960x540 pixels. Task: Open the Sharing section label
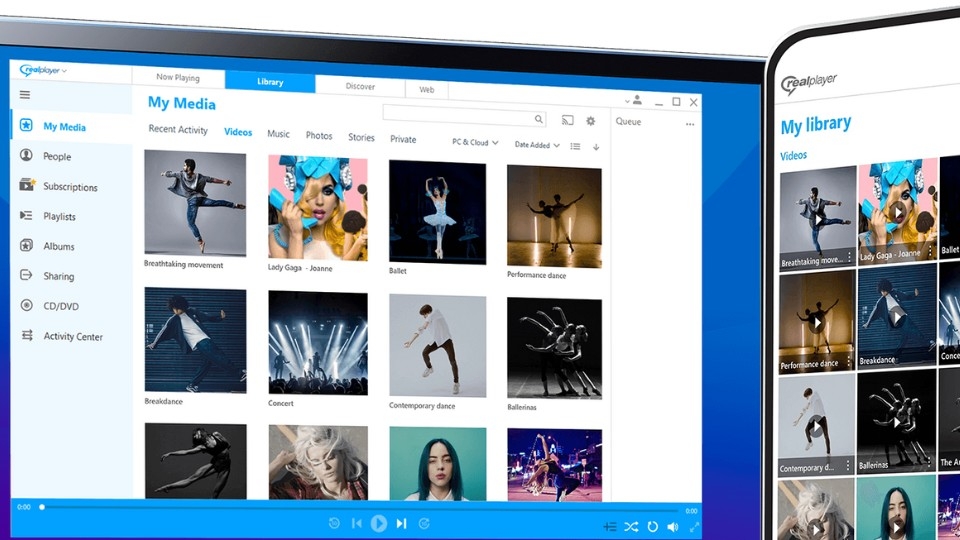coord(59,276)
